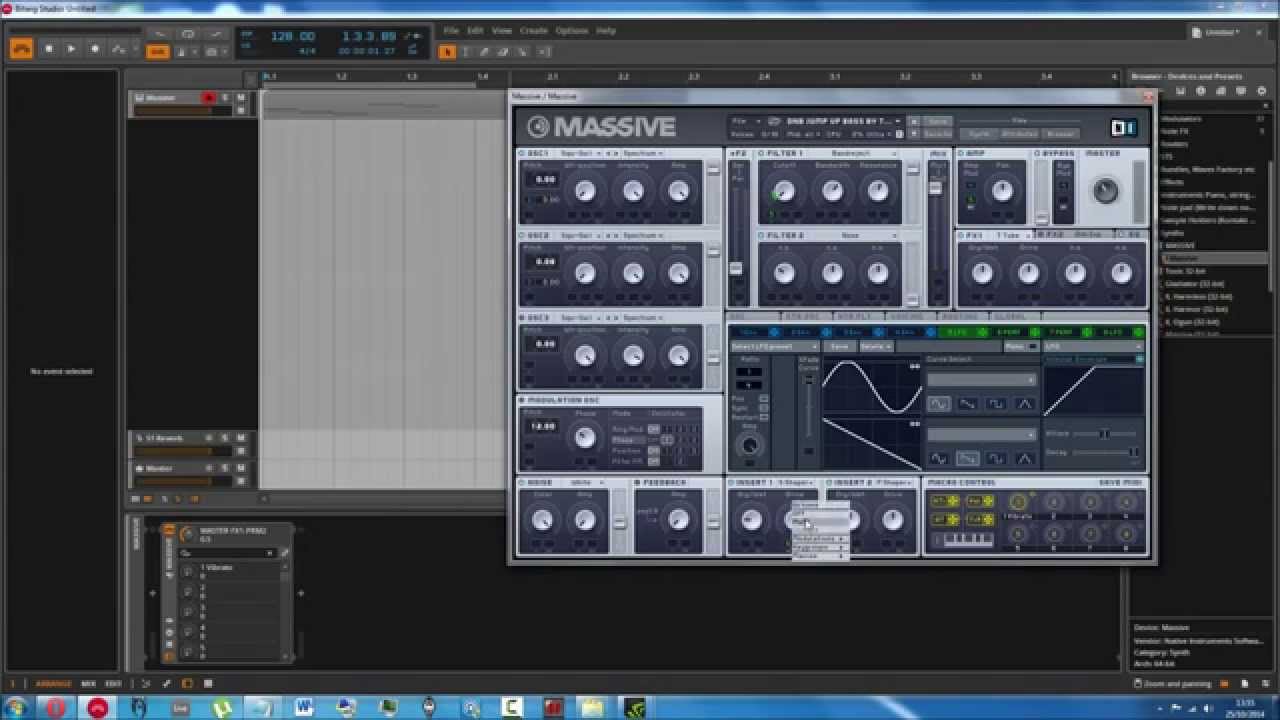Open OSC1 Spectrum mode dropdown
The height and width of the screenshot is (720, 1280).
[642, 154]
